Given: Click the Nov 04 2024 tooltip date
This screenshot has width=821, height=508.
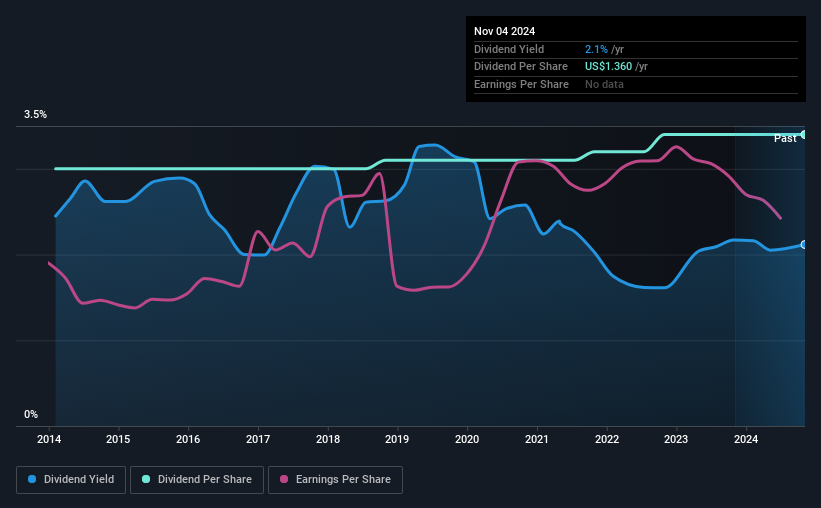Looking at the screenshot, I should click(504, 31).
